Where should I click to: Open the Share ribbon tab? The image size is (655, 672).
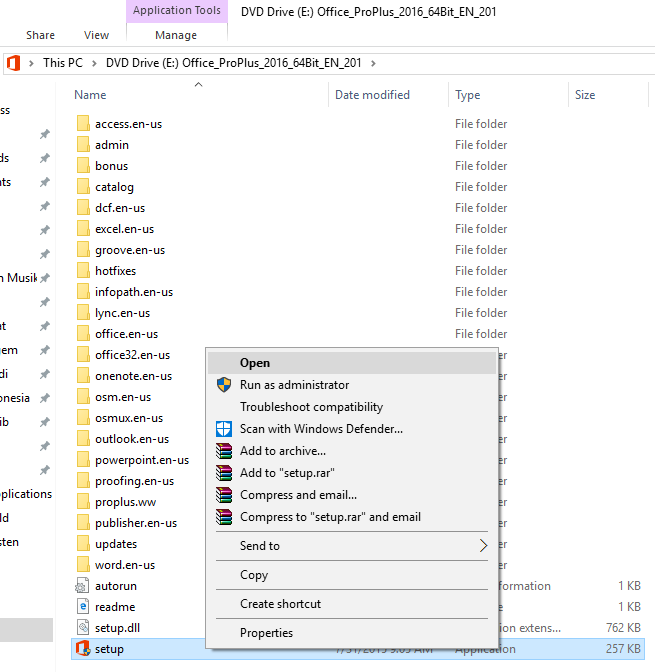pyautogui.click(x=40, y=35)
